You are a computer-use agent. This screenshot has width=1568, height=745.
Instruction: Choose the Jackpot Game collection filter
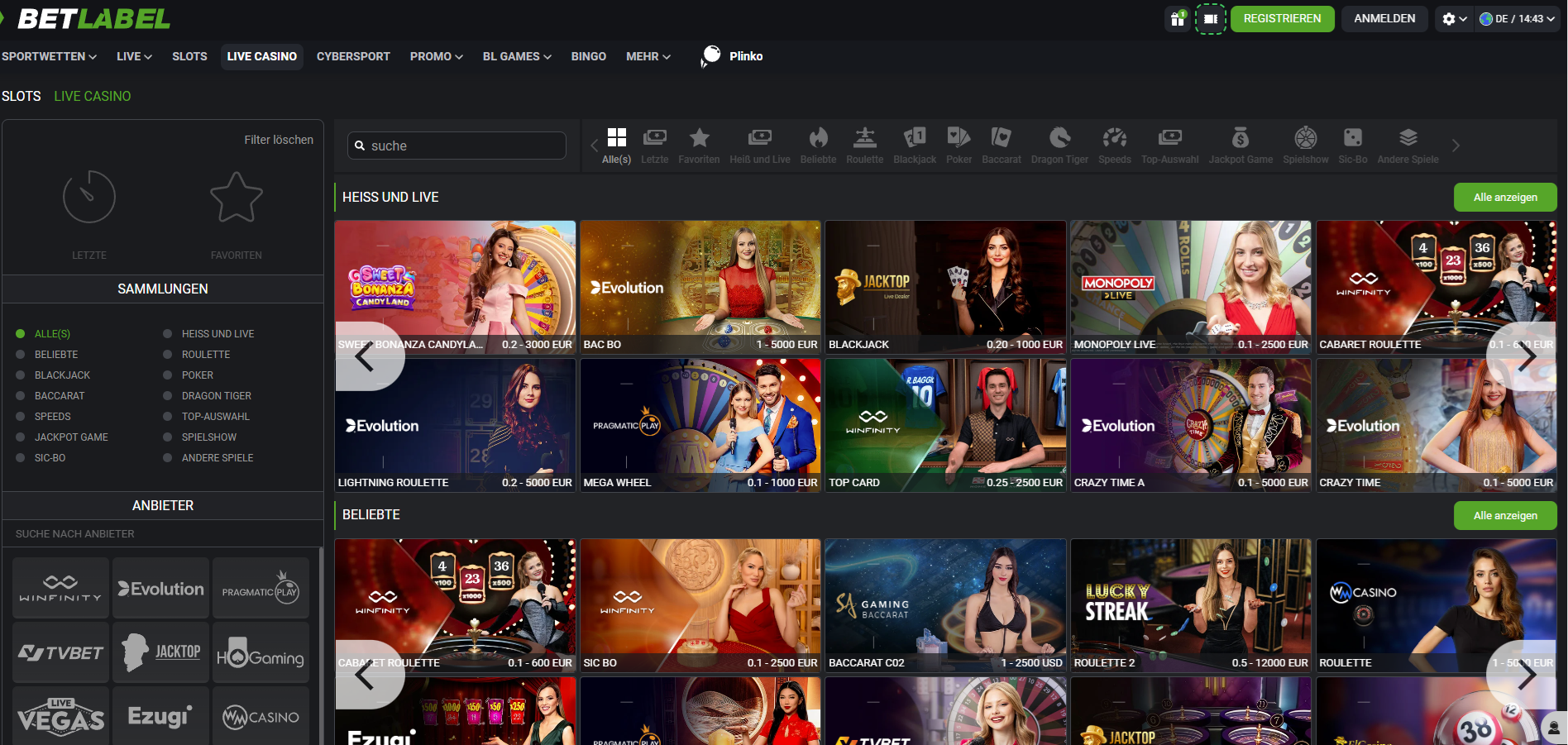(x=21, y=437)
